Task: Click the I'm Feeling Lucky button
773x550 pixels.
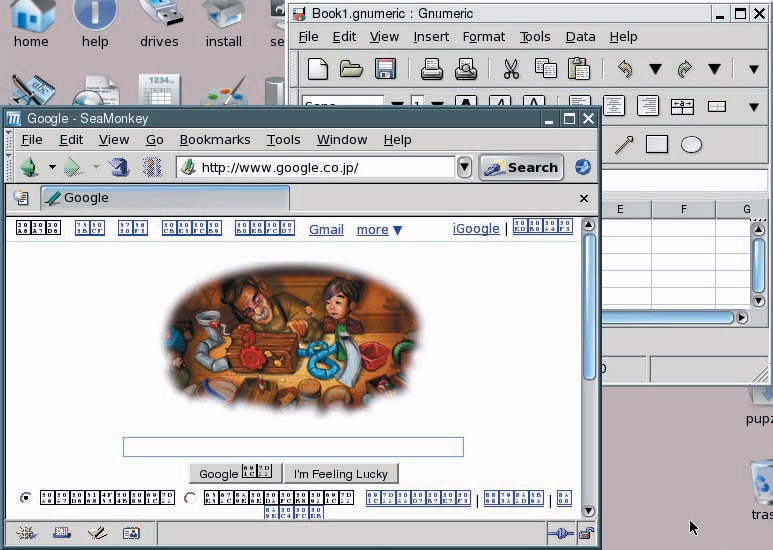Action: (341, 474)
